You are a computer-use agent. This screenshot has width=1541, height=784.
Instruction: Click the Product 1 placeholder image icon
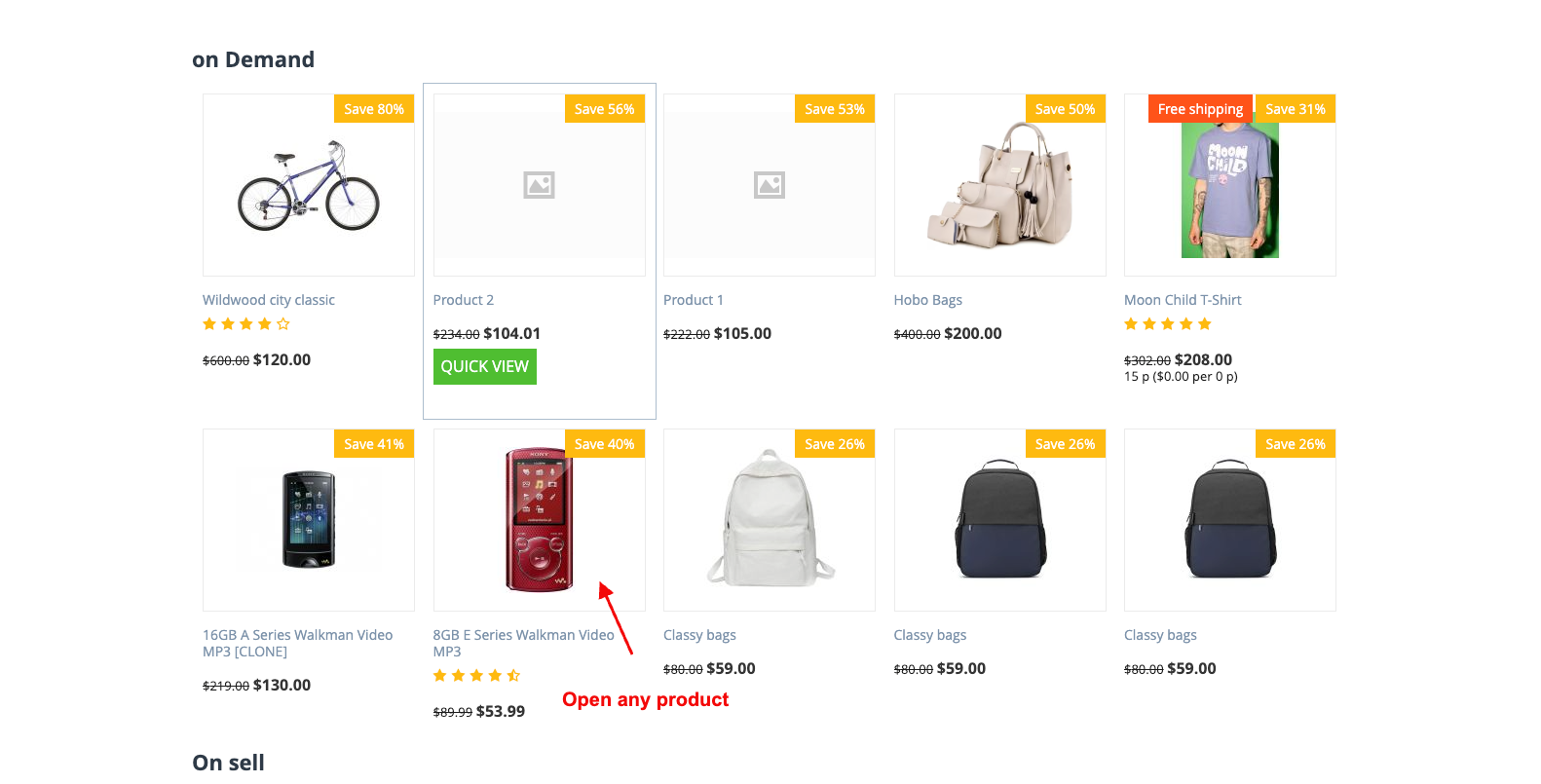click(x=770, y=185)
